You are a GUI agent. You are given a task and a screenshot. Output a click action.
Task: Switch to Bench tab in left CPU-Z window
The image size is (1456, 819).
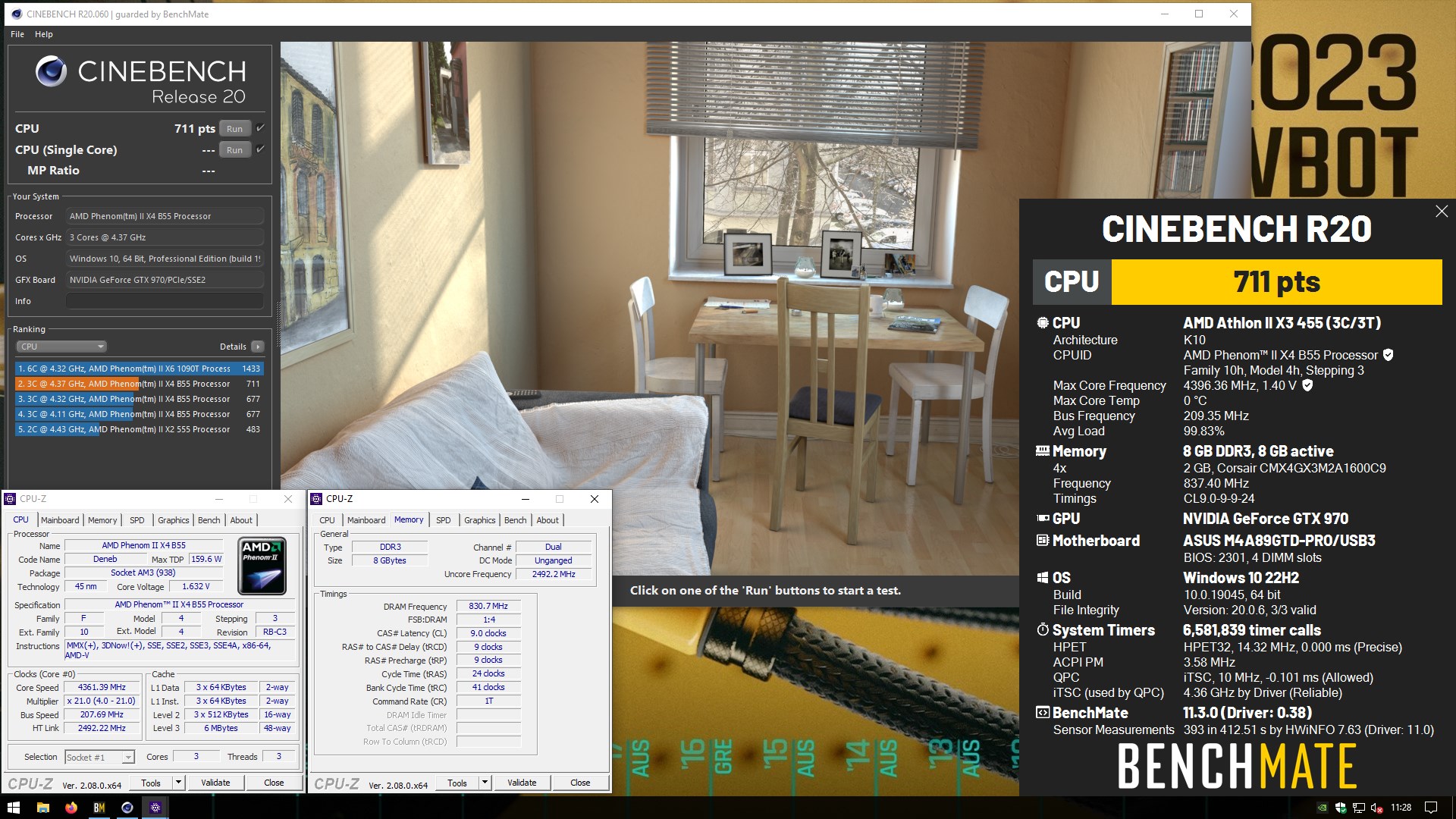coord(209,520)
